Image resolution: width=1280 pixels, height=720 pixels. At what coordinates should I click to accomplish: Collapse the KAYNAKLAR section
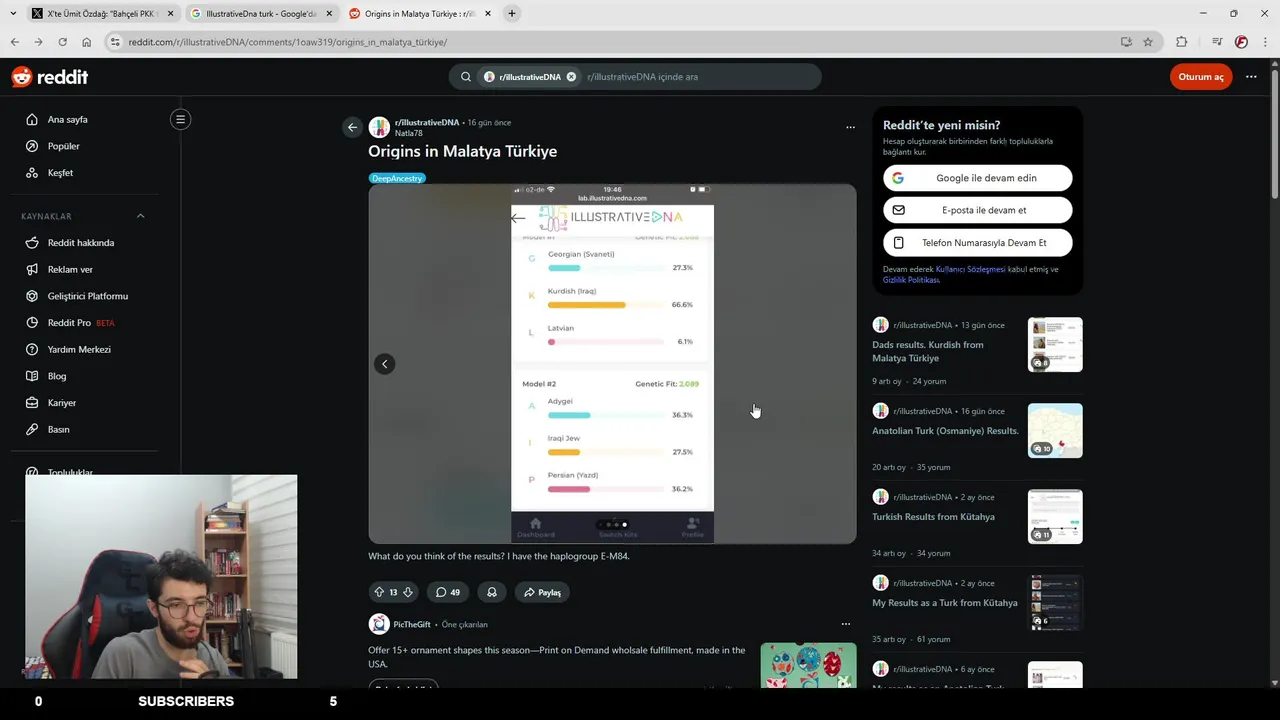click(x=140, y=216)
